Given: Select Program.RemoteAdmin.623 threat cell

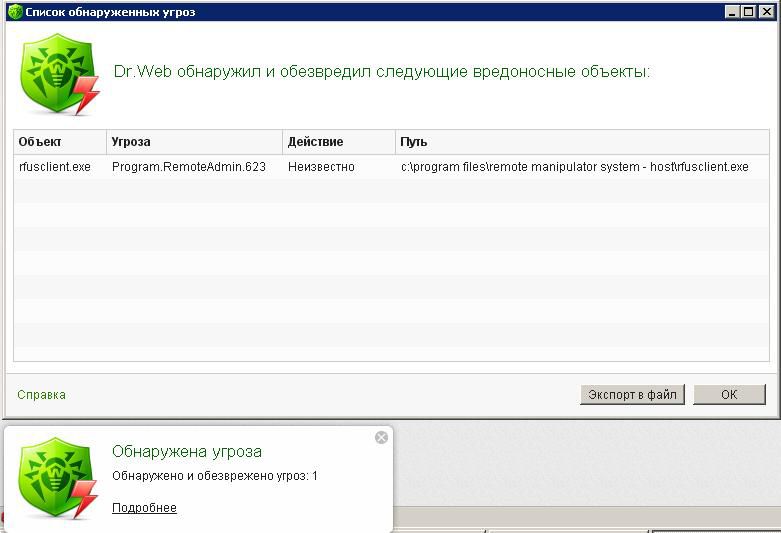Looking at the screenshot, I should point(189,167).
